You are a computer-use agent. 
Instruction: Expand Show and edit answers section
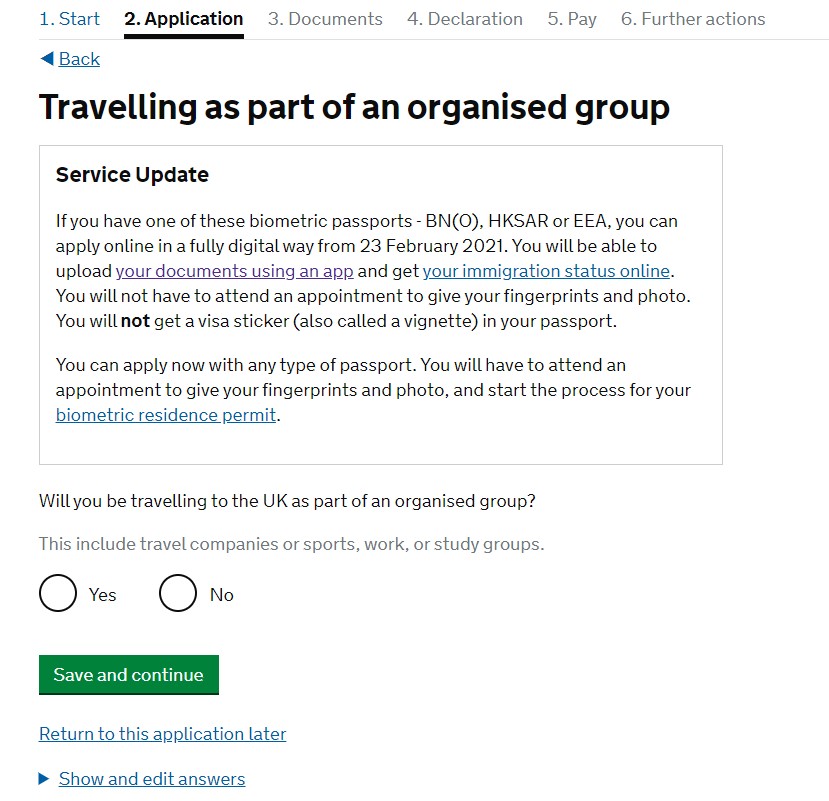(x=151, y=779)
